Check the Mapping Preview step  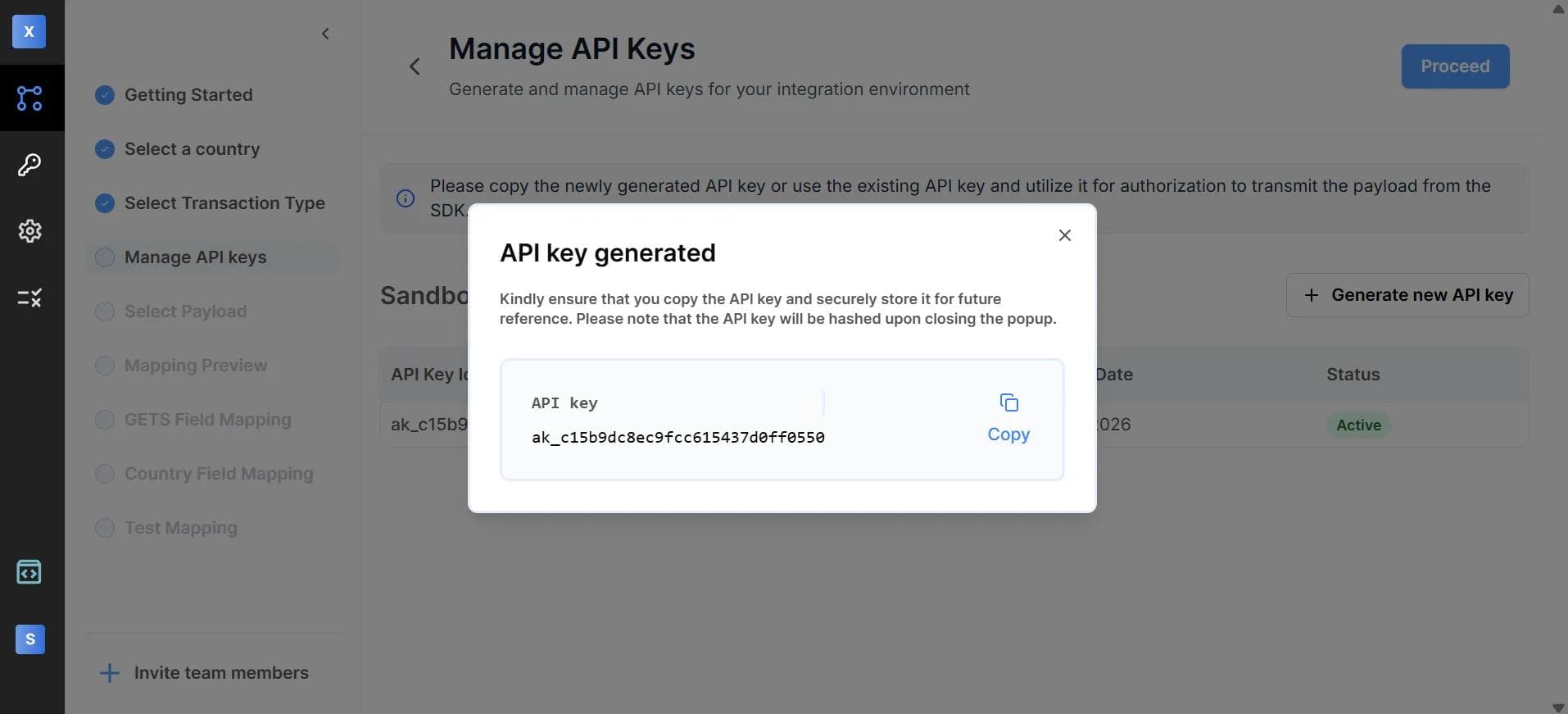[x=105, y=366]
